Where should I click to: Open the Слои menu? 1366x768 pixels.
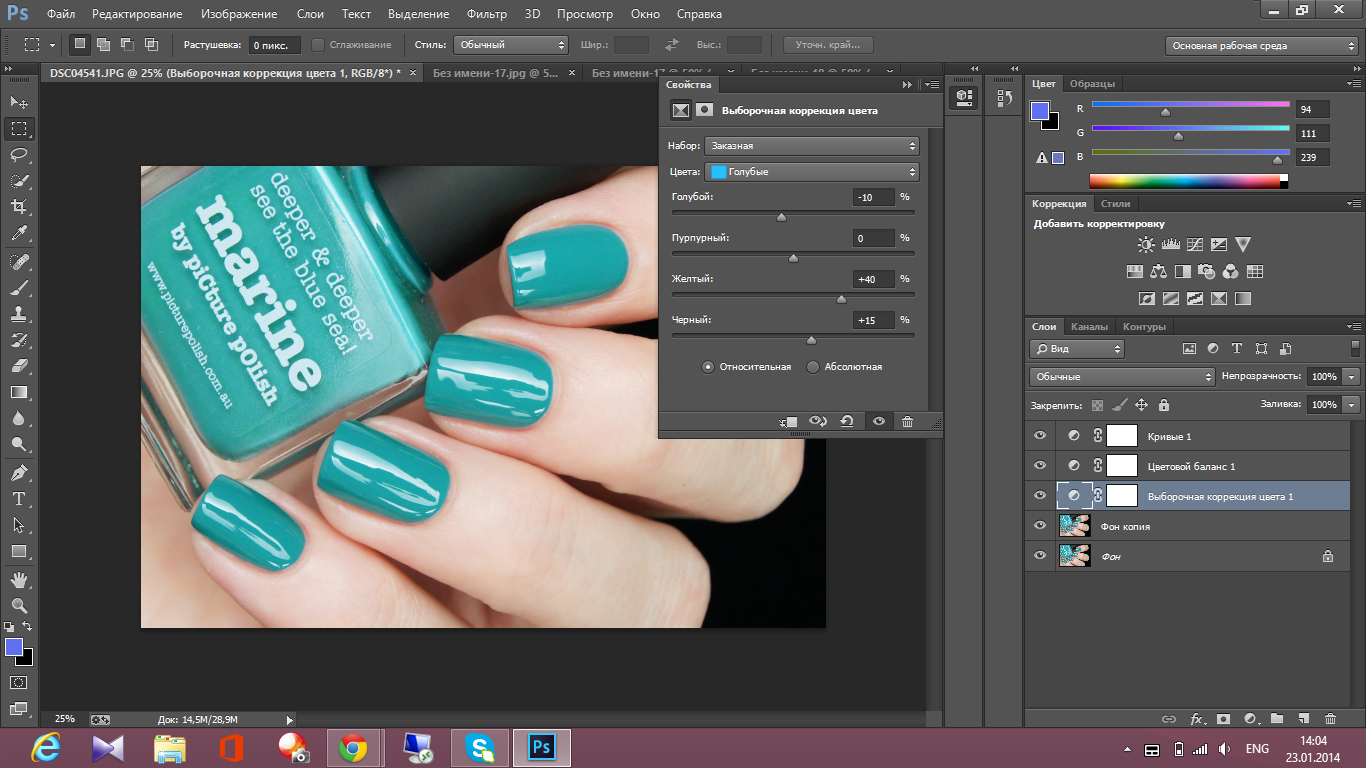tap(310, 14)
